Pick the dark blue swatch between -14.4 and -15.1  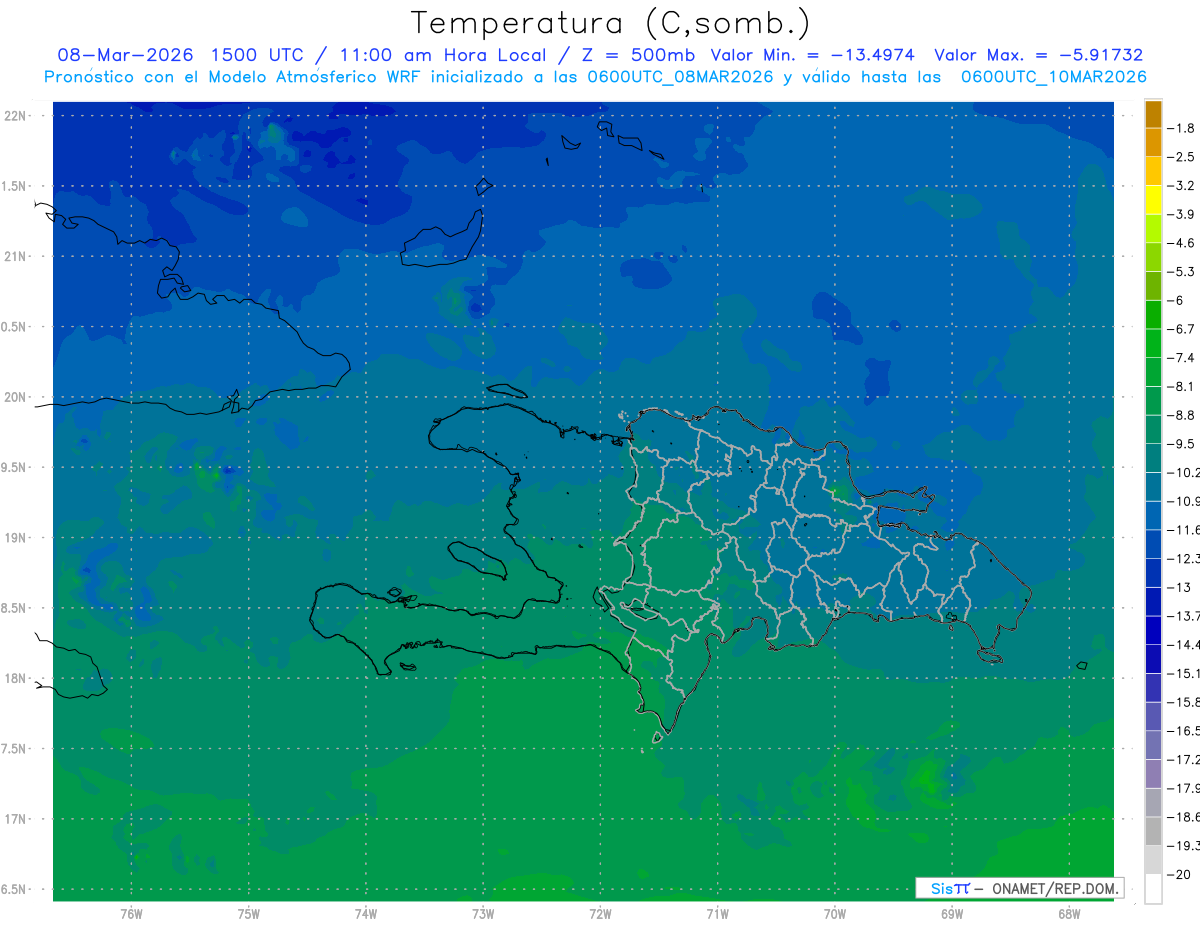[1153, 659]
